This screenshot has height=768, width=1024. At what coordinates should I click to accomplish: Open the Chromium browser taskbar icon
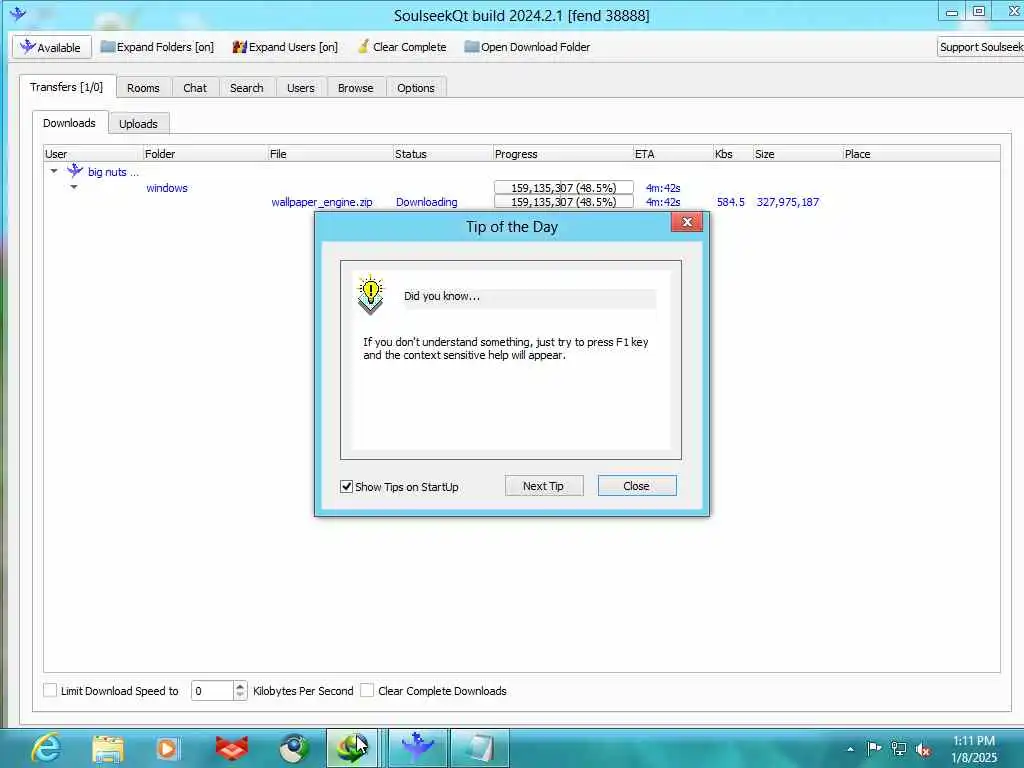coord(294,748)
